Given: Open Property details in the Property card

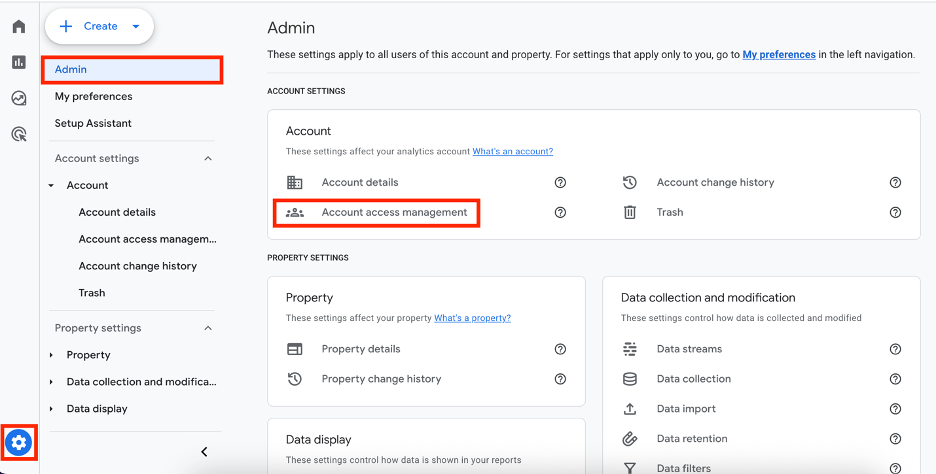Looking at the screenshot, I should point(361,349).
